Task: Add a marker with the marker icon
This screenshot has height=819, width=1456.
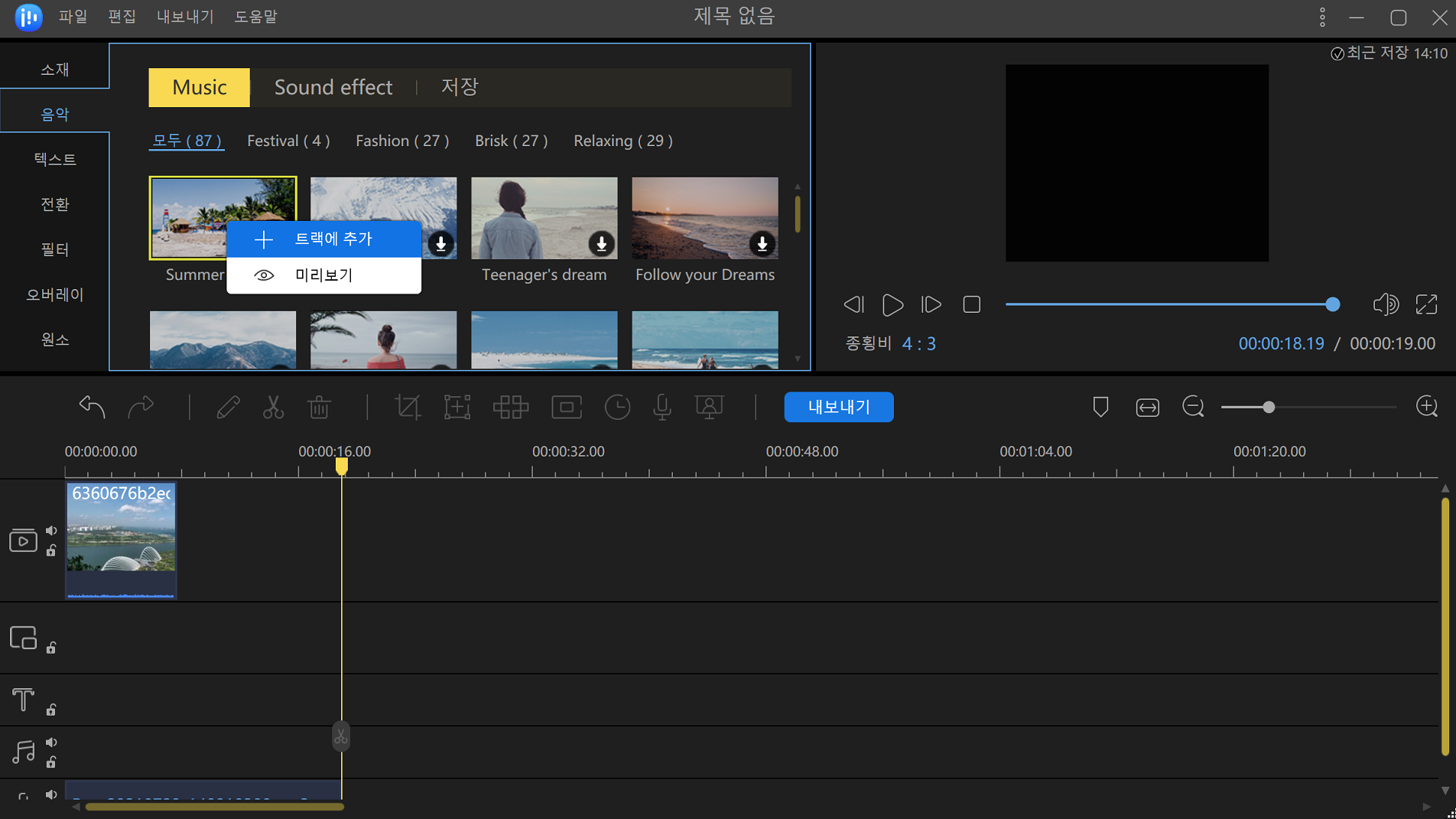Action: pyautogui.click(x=1100, y=407)
